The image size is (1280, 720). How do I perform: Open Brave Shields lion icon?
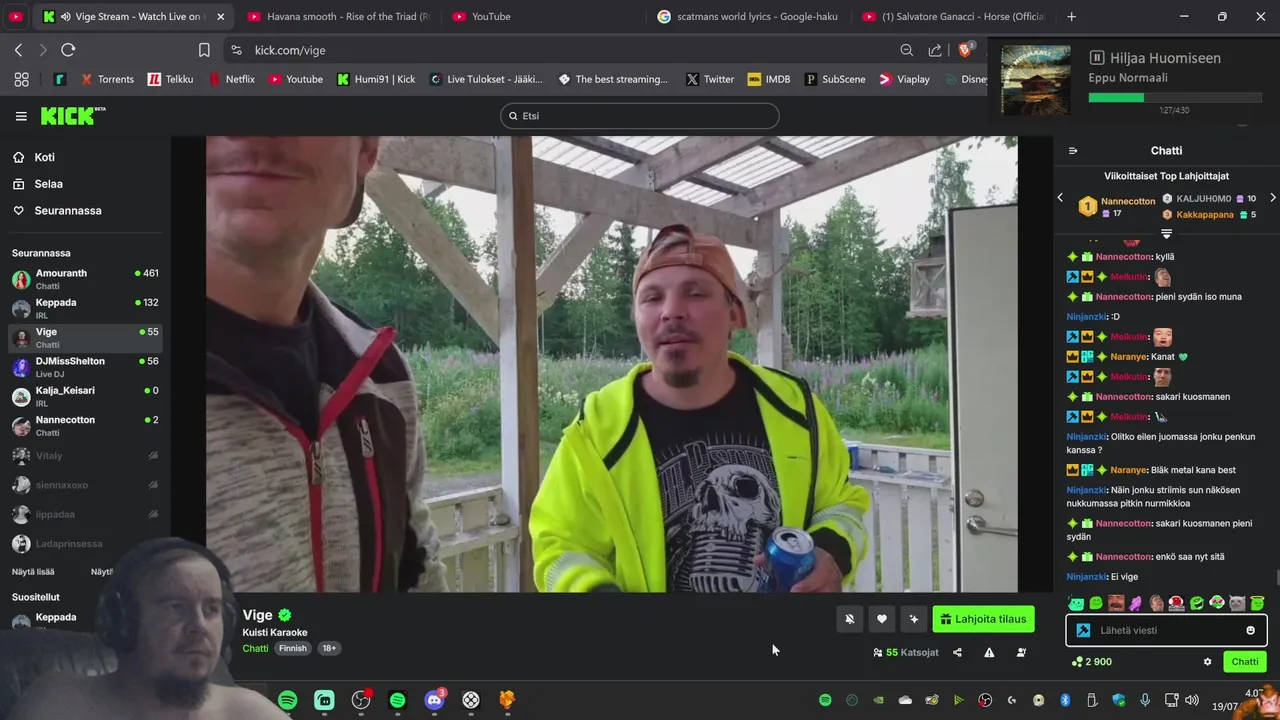click(x=965, y=50)
